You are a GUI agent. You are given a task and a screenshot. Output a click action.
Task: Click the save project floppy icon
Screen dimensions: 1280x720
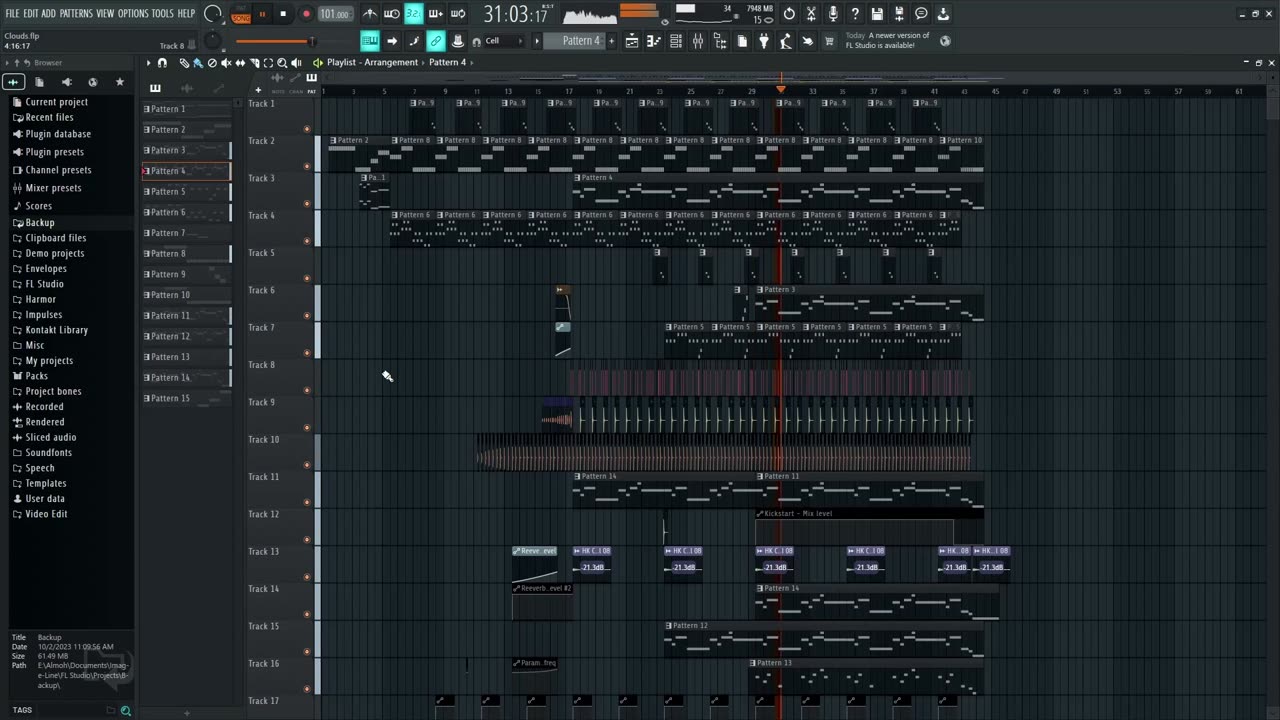[877, 14]
